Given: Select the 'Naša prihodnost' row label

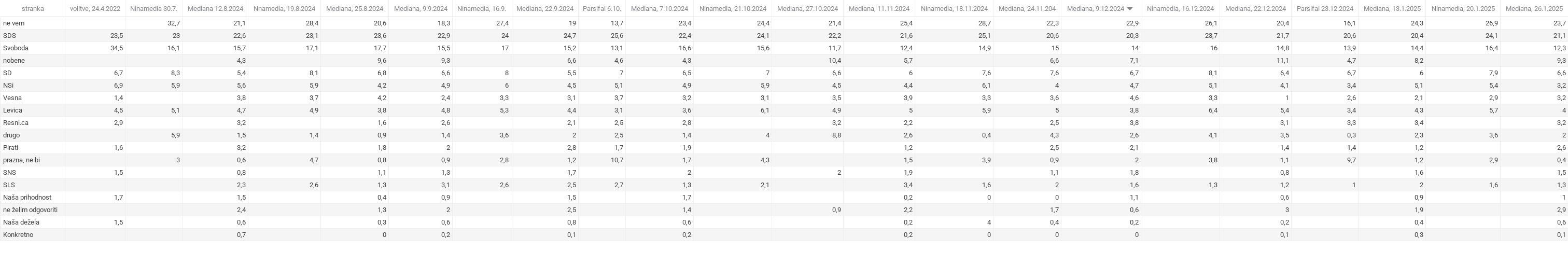Looking at the screenshot, I should 27,198.
